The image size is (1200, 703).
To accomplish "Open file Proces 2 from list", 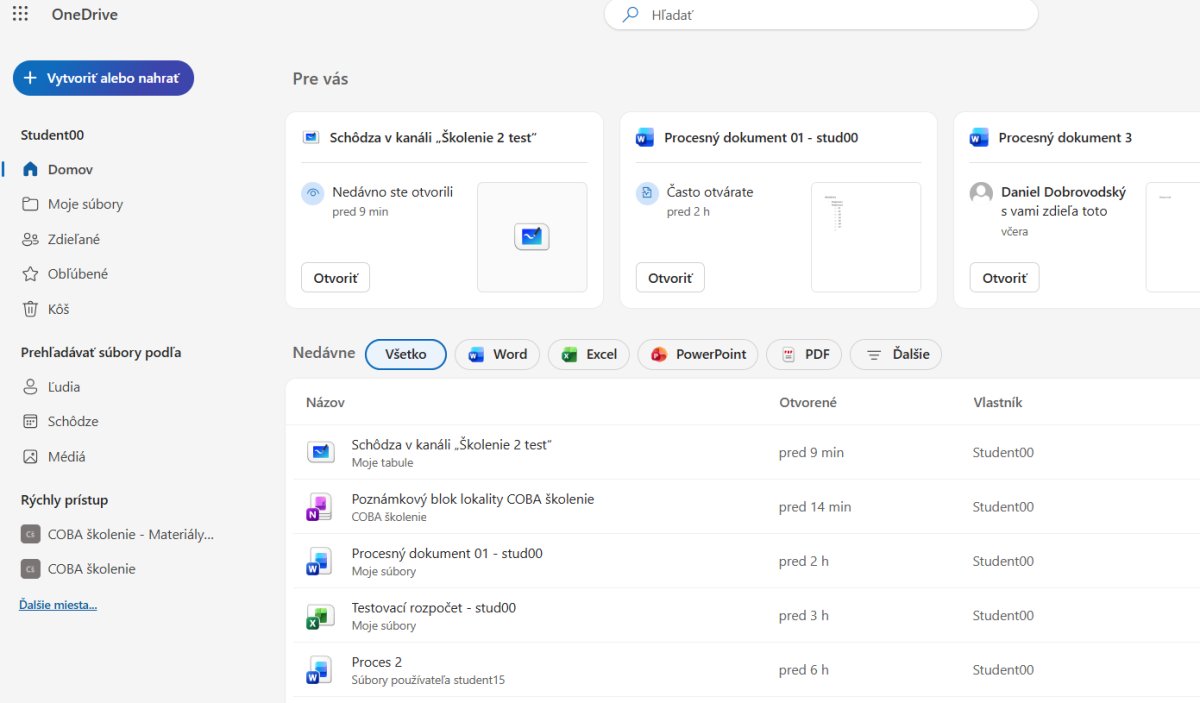I will pos(377,662).
